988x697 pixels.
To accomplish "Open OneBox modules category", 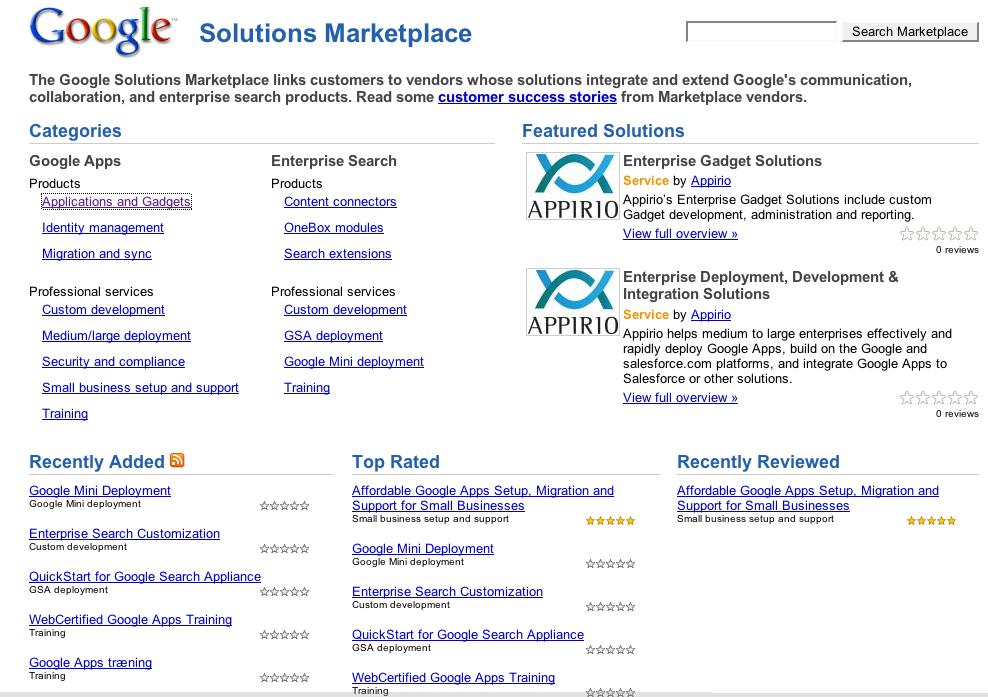I will [334, 228].
